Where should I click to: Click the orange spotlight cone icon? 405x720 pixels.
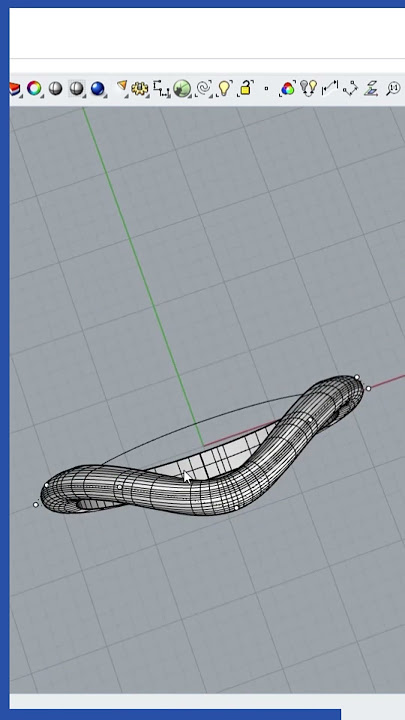(122, 86)
